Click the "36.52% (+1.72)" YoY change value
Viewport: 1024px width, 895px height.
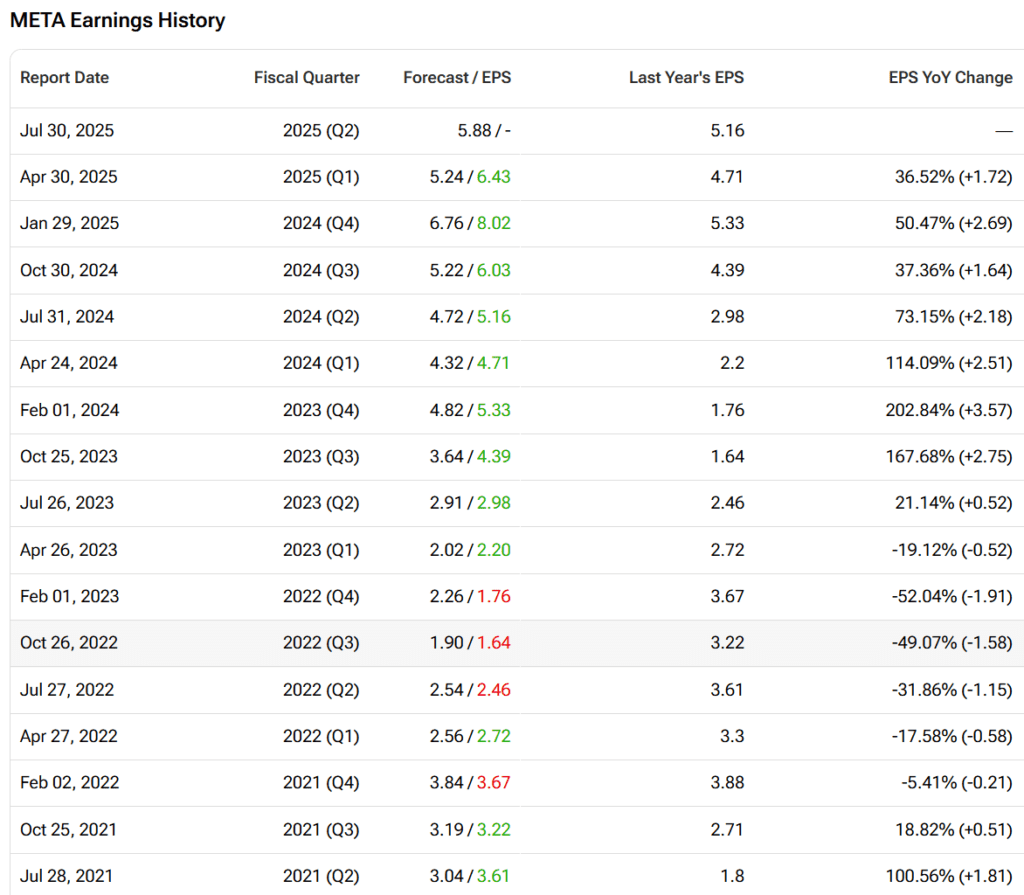pos(953,177)
